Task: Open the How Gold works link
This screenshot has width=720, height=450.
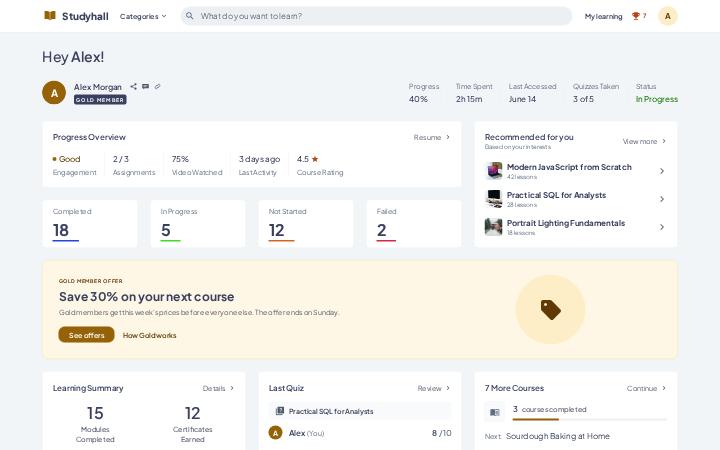Action: coord(149,335)
